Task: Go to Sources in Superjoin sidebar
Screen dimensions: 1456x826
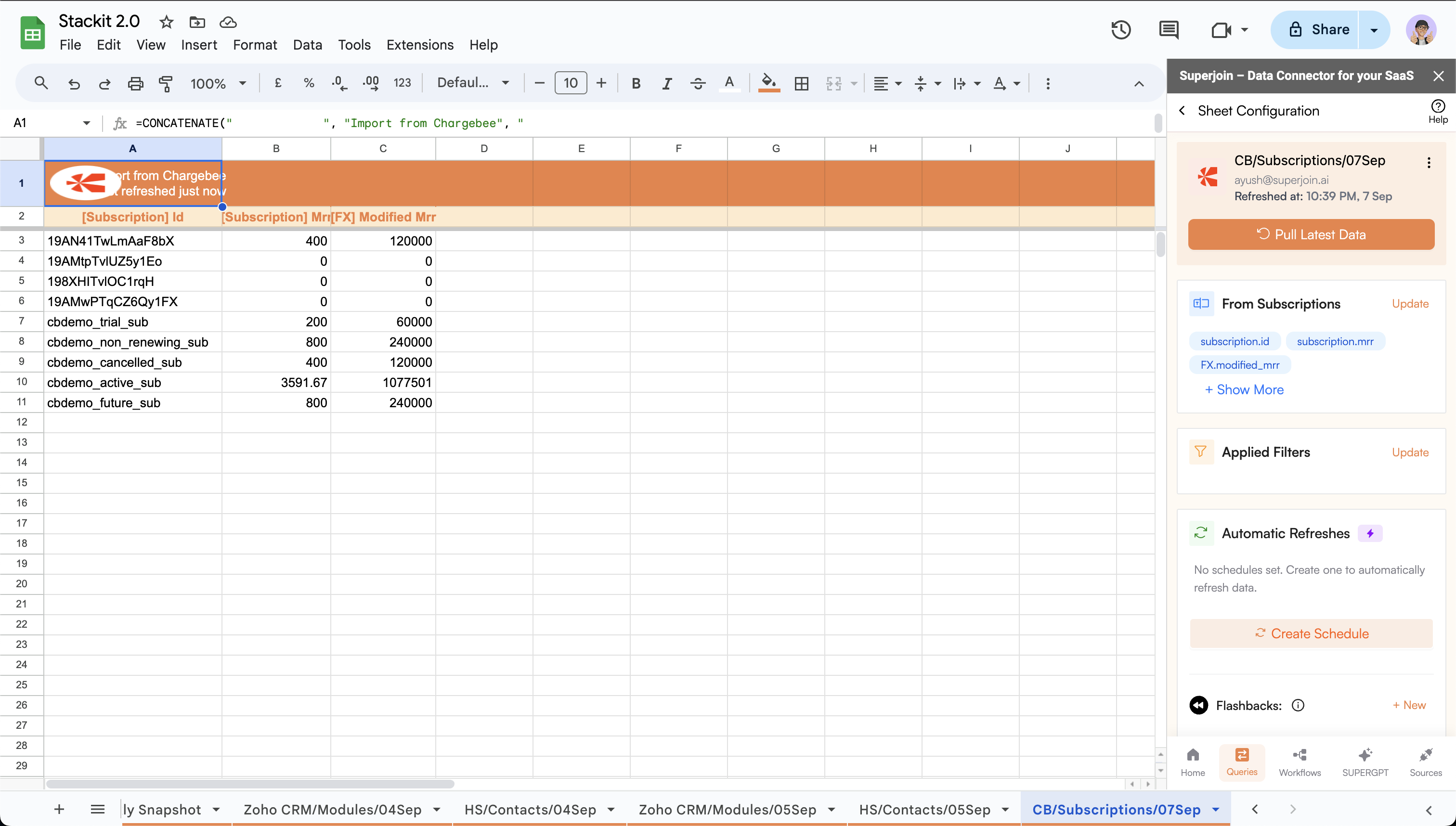Action: click(x=1425, y=761)
